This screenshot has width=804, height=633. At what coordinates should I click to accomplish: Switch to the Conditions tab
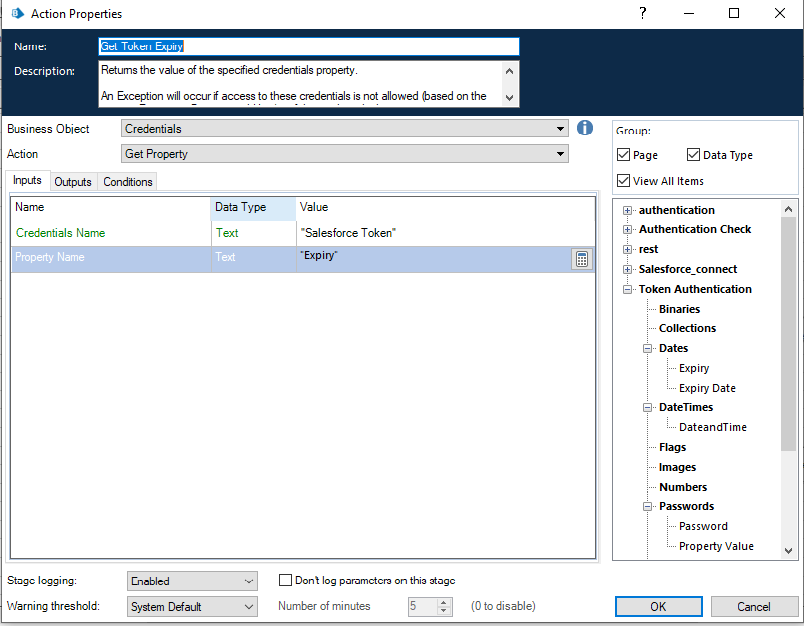click(x=128, y=182)
